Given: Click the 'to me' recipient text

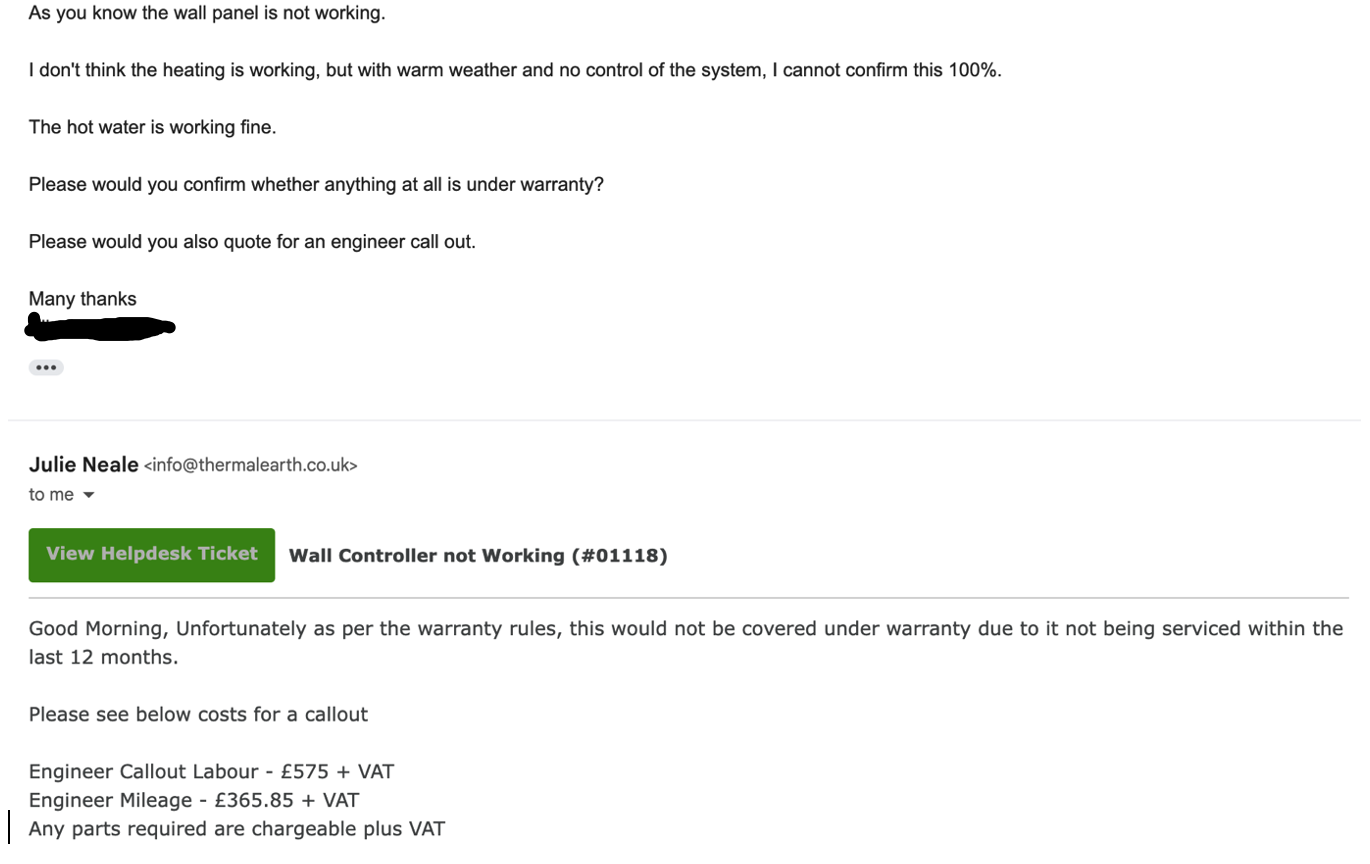Looking at the screenshot, I should [51, 495].
